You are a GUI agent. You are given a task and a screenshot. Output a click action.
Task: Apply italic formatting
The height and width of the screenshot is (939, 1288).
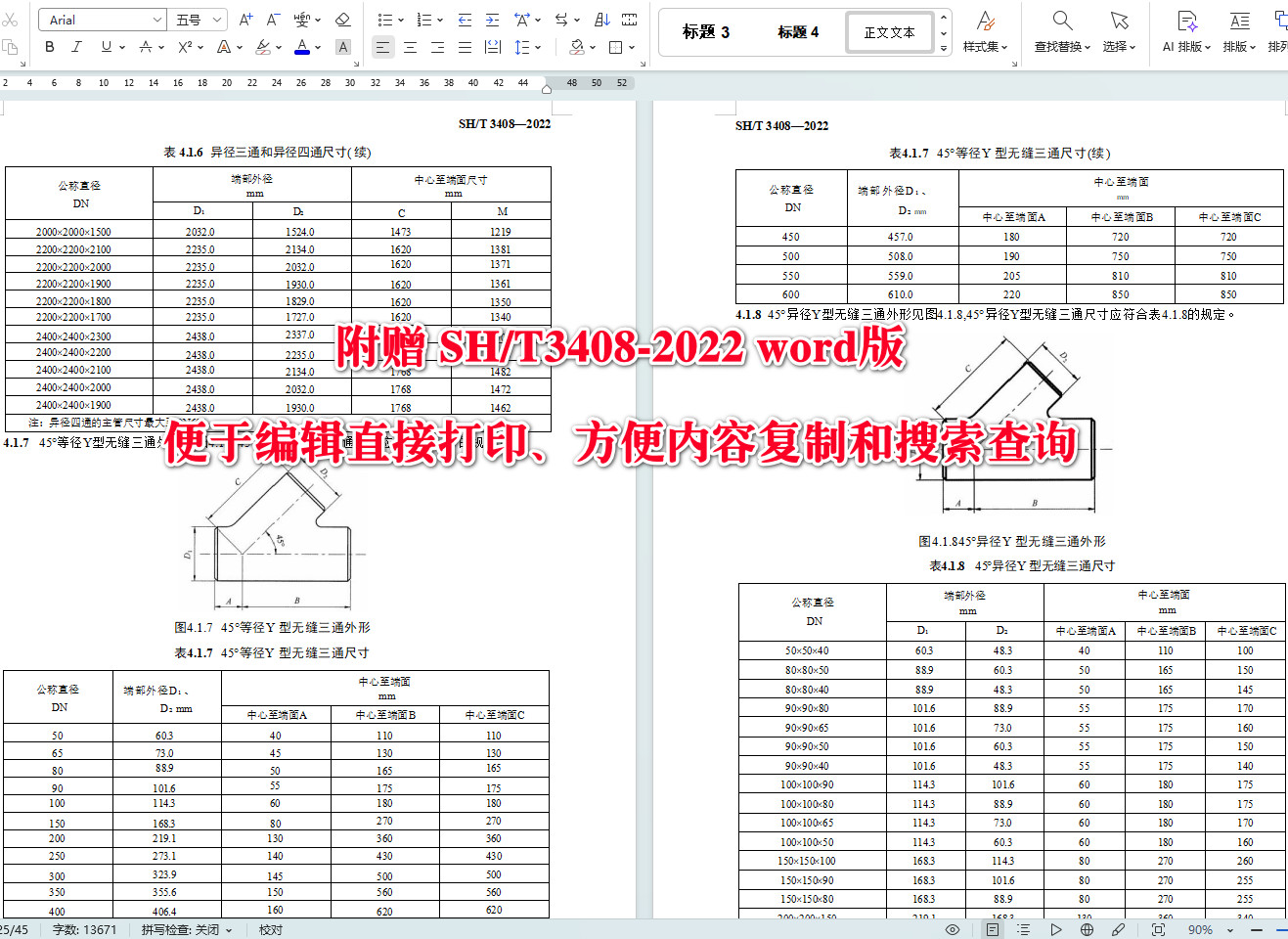(x=76, y=46)
